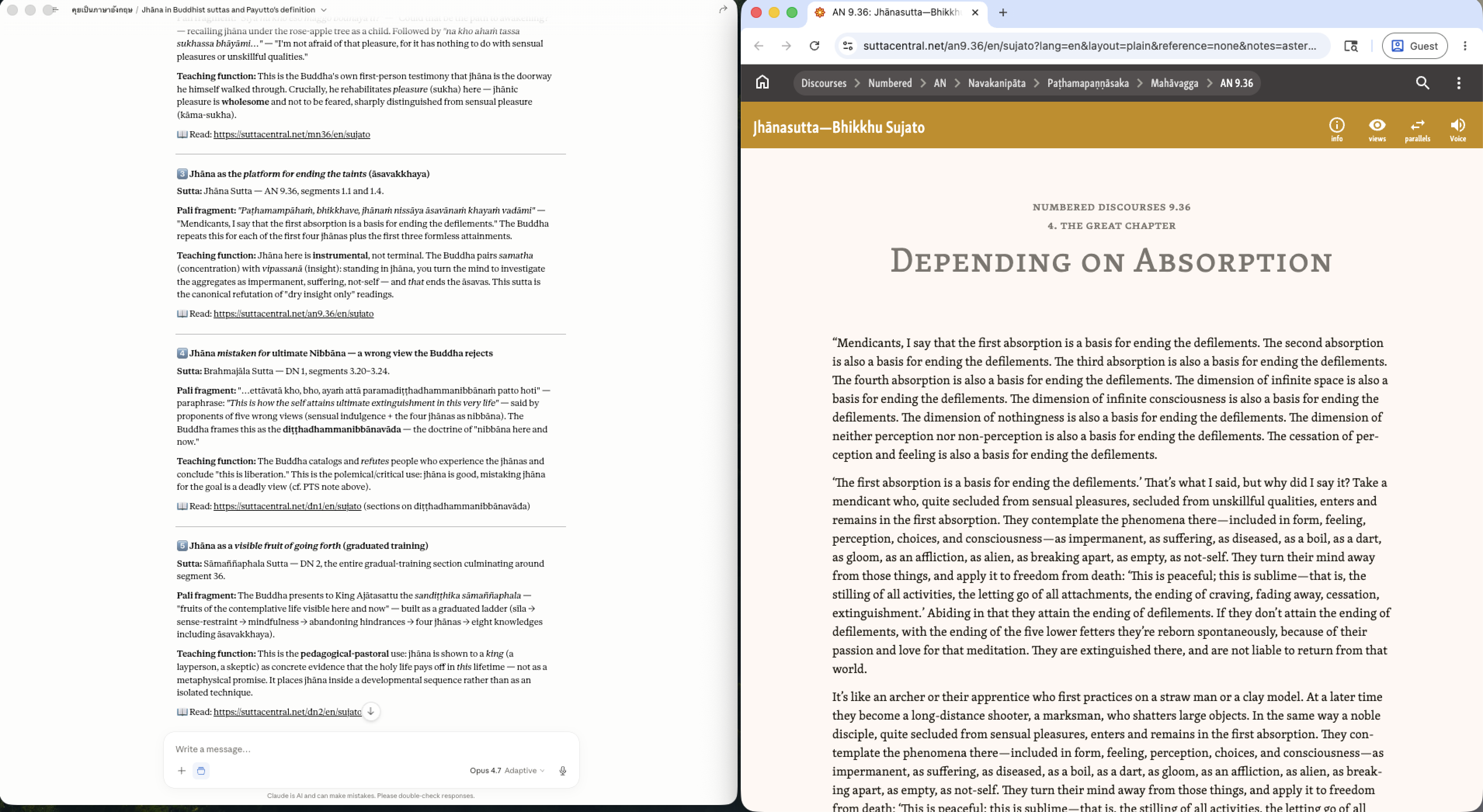Open SuttaCentral's three-dot menu in dark toolbar
The height and width of the screenshot is (812, 1483).
(1458, 83)
